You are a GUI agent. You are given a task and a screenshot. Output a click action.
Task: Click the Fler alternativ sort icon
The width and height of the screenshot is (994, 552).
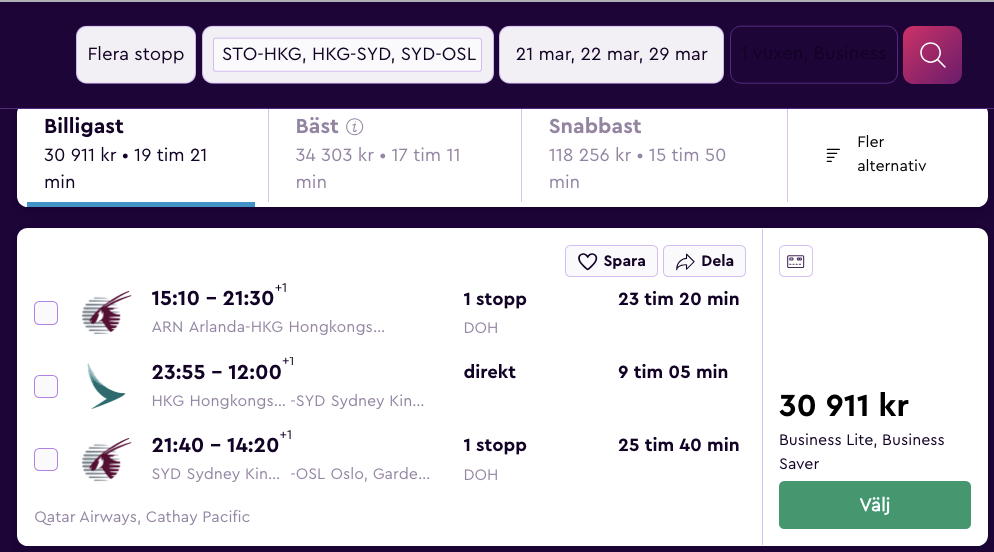tap(832, 155)
